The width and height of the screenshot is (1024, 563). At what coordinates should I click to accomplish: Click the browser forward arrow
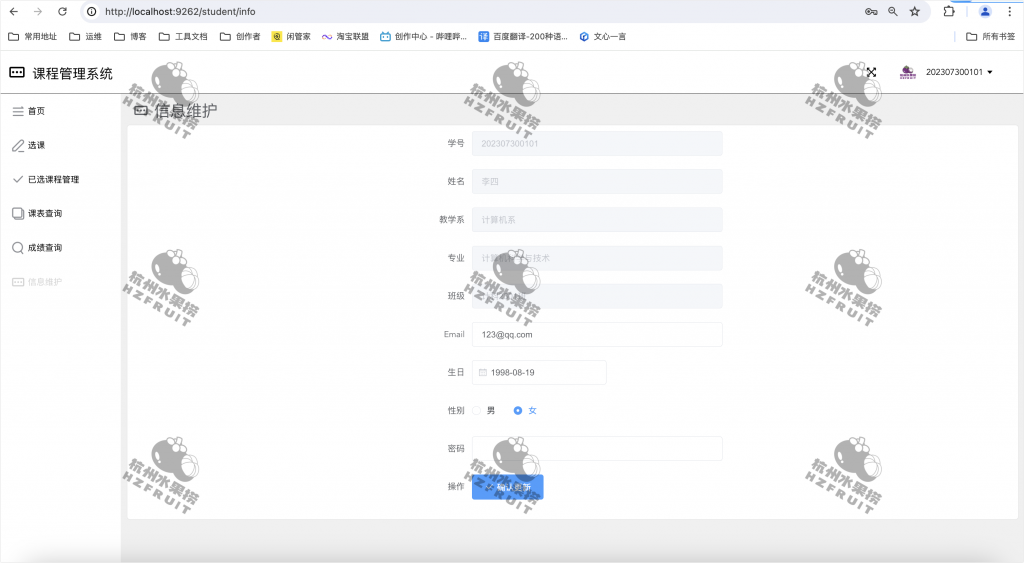pyautogui.click(x=38, y=12)
